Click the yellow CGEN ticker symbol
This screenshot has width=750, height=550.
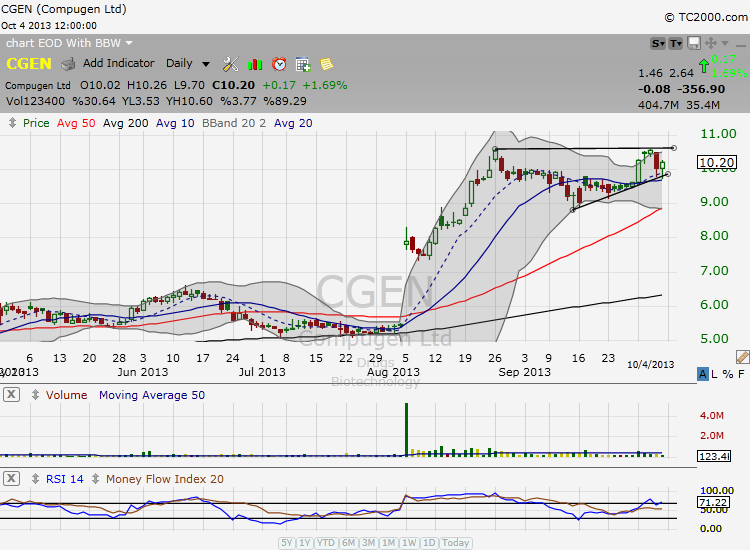tap(29, 64)
